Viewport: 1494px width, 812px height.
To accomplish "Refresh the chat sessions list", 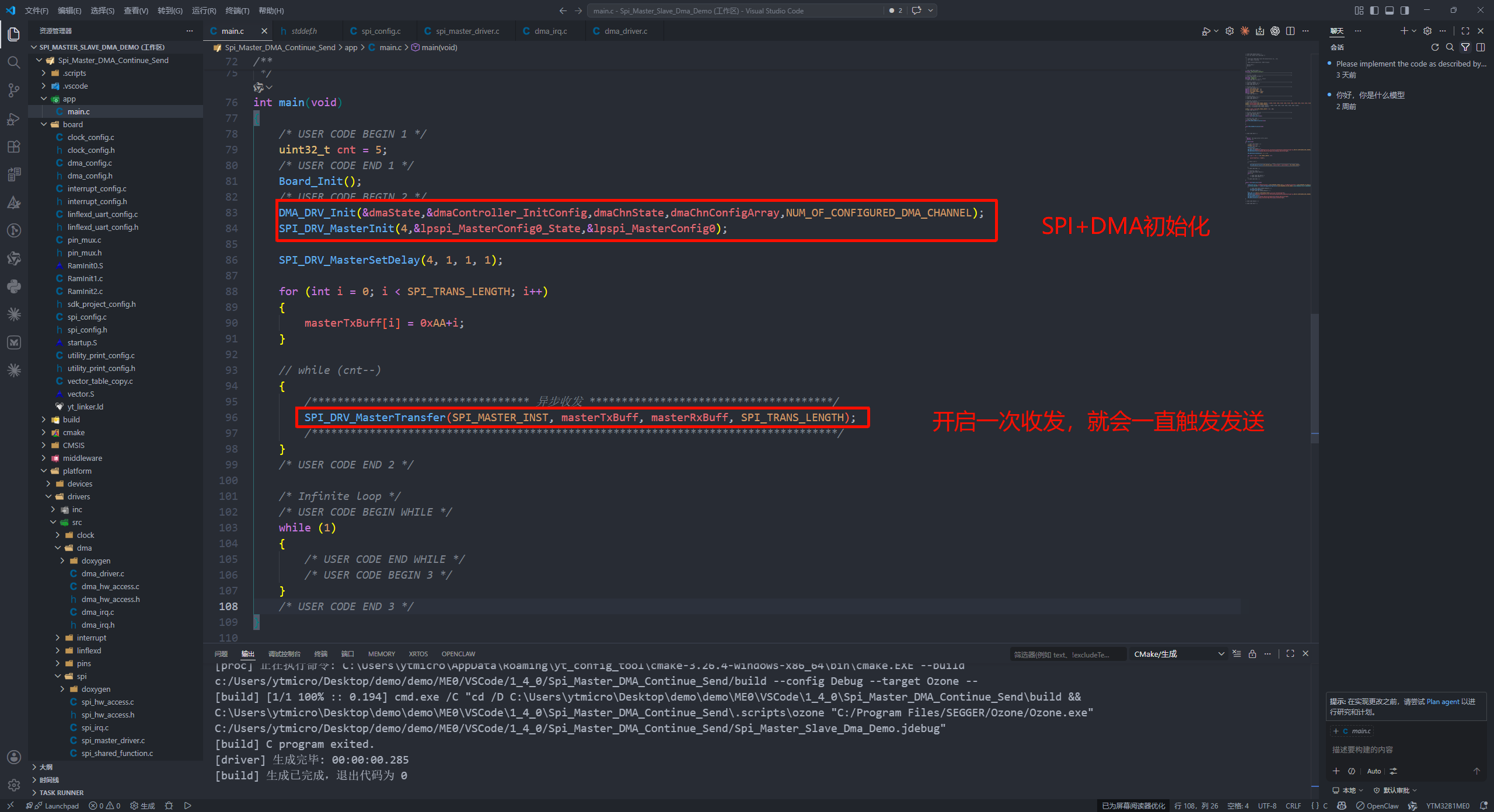I will coord(1435,47).
